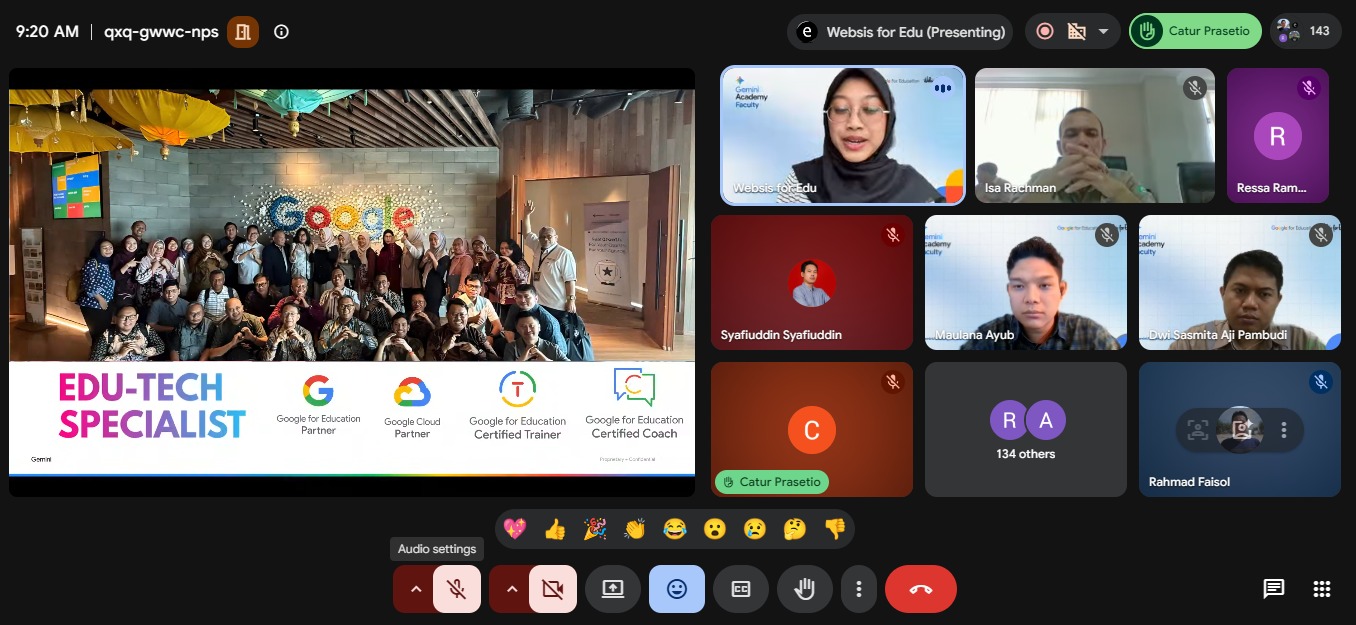Open the meeting details info icon

coord(281,32)
